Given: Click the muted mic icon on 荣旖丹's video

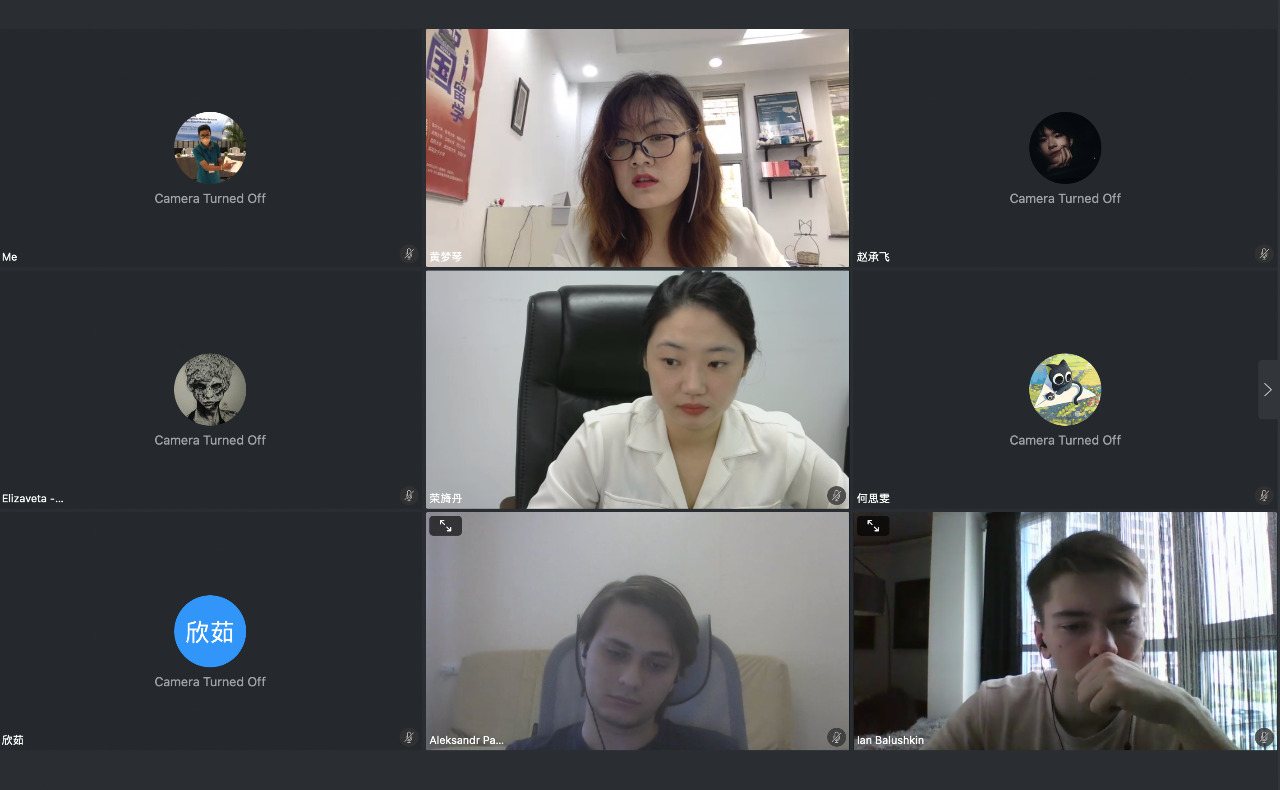Looking at the screenshot, I should (x=836, y=495).
